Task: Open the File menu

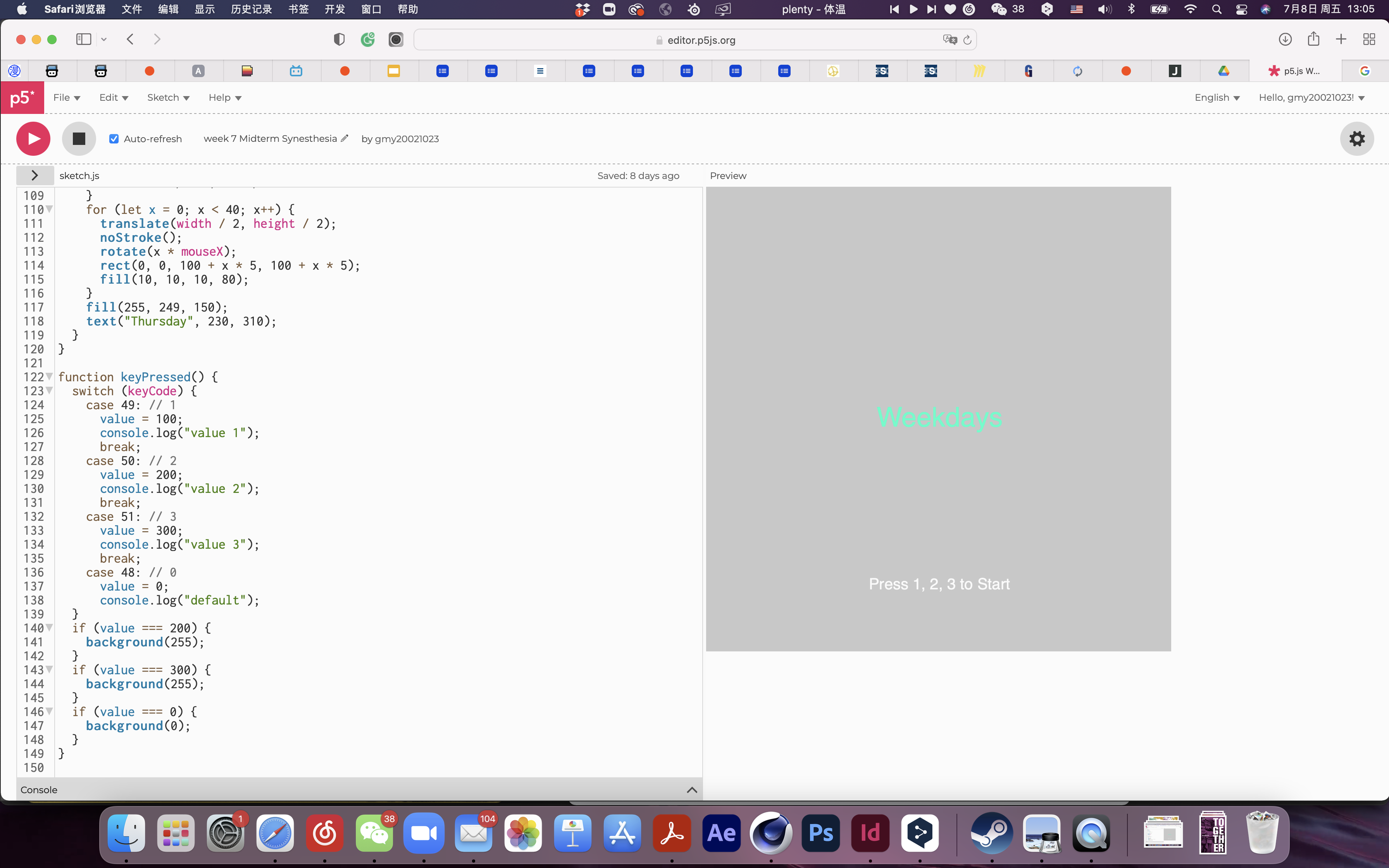Action: (67, 98)
